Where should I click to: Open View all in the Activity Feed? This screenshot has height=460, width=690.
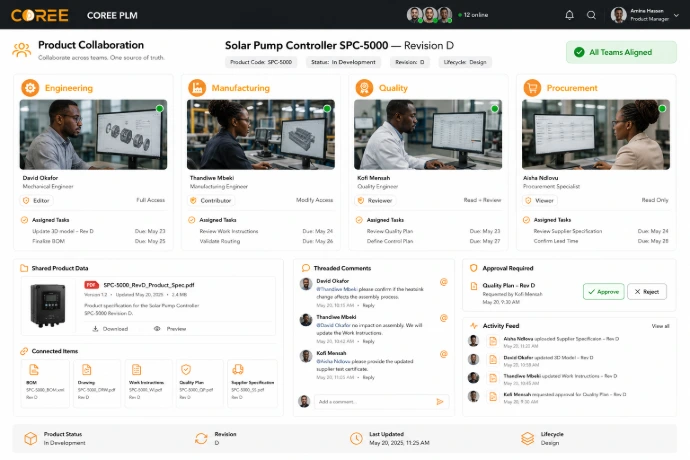coord(660,326)
